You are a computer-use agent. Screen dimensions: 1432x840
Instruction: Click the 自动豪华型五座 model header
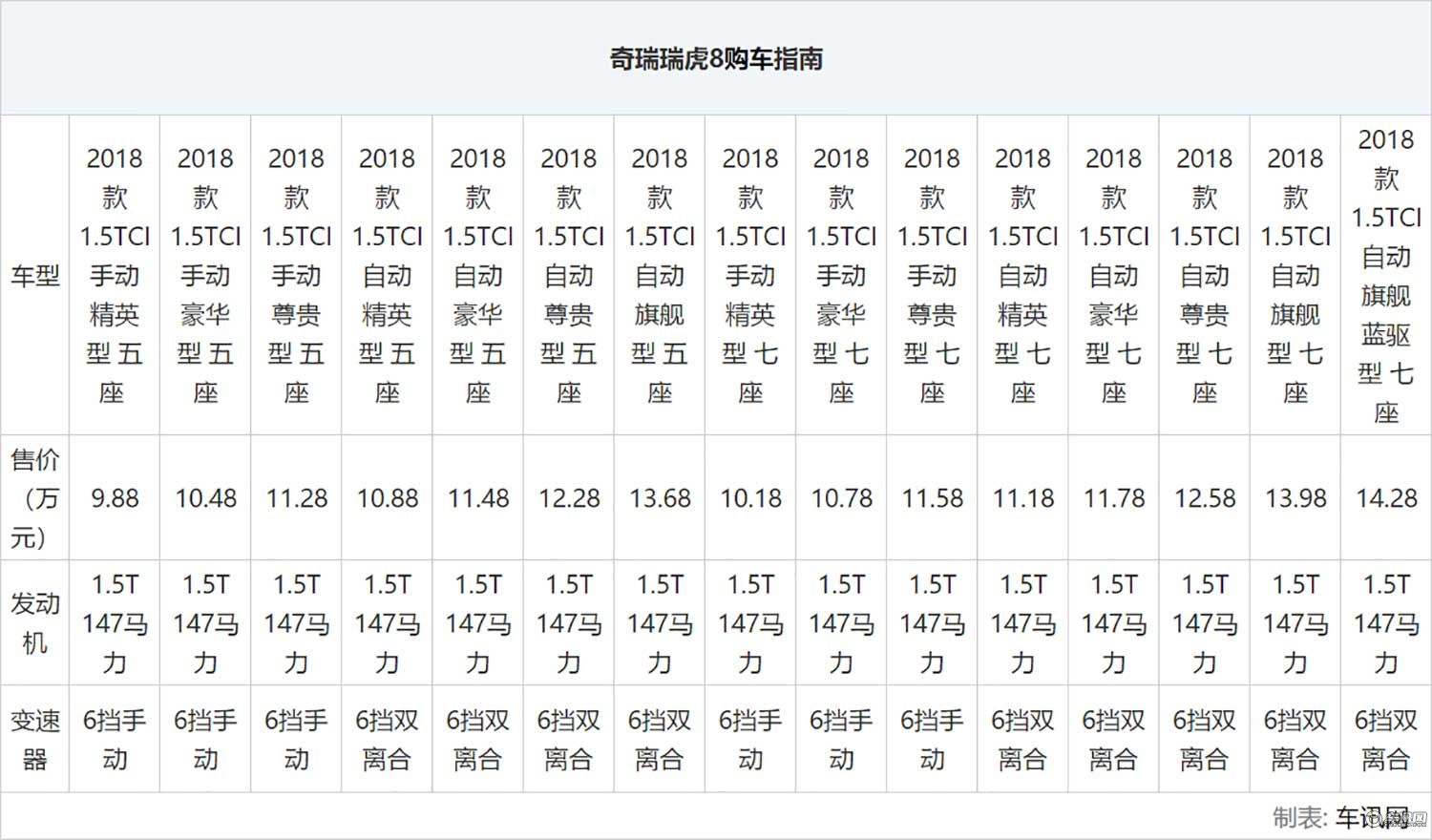click(478, 275)
